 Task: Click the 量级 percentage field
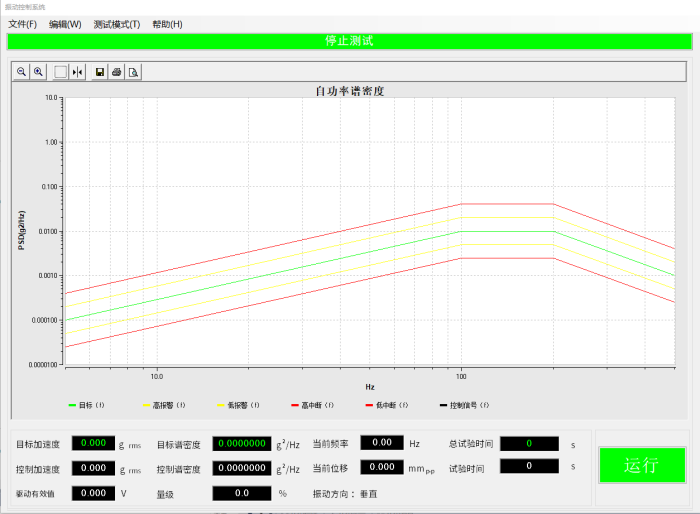pos(241,493)
